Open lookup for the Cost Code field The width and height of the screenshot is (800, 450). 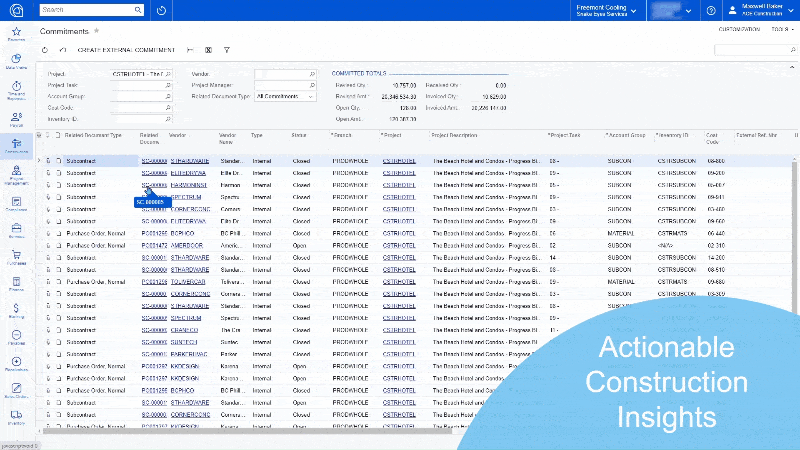[x=168, y=108]
